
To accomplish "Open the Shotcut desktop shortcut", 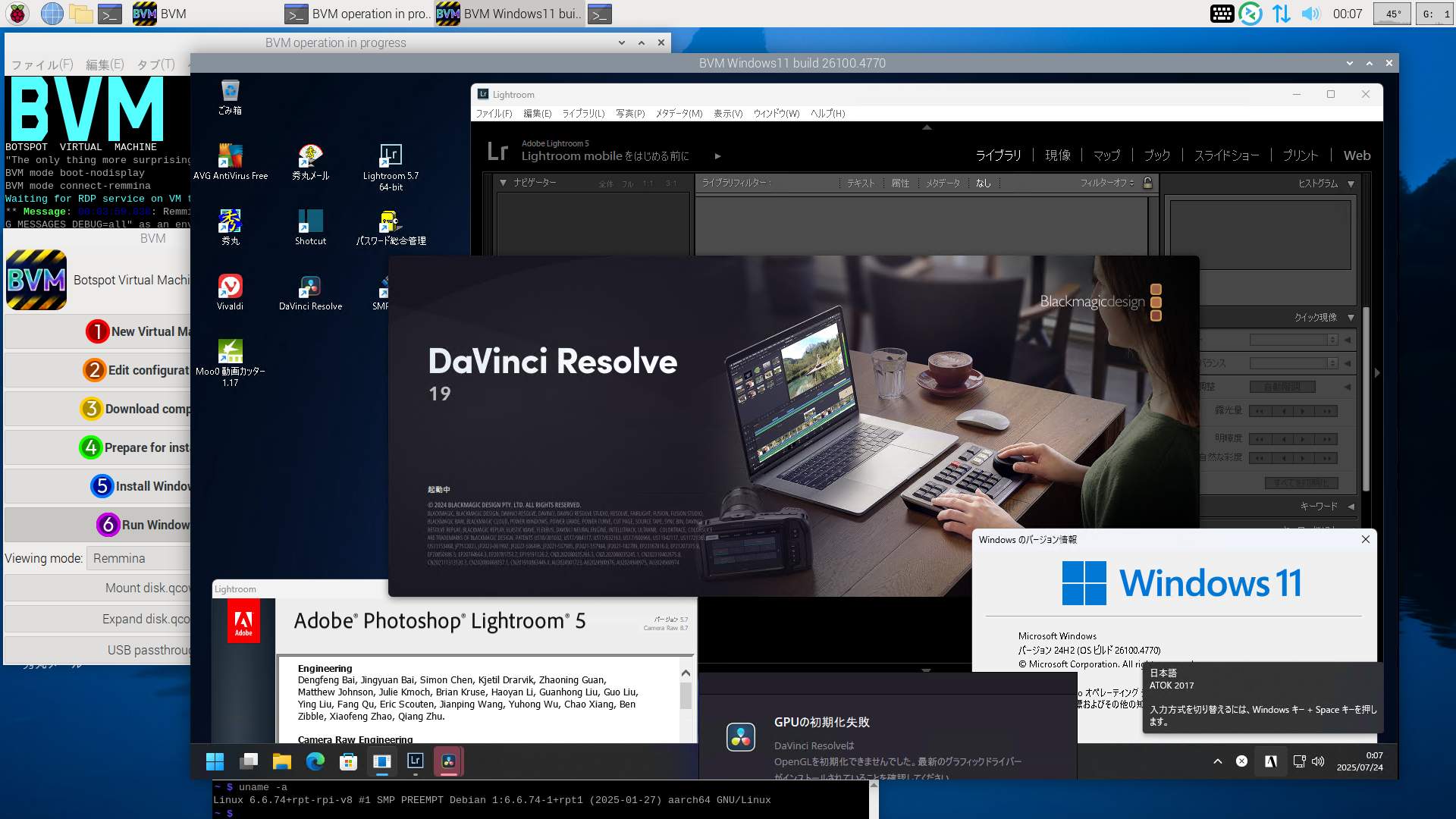I will [310, 227].
